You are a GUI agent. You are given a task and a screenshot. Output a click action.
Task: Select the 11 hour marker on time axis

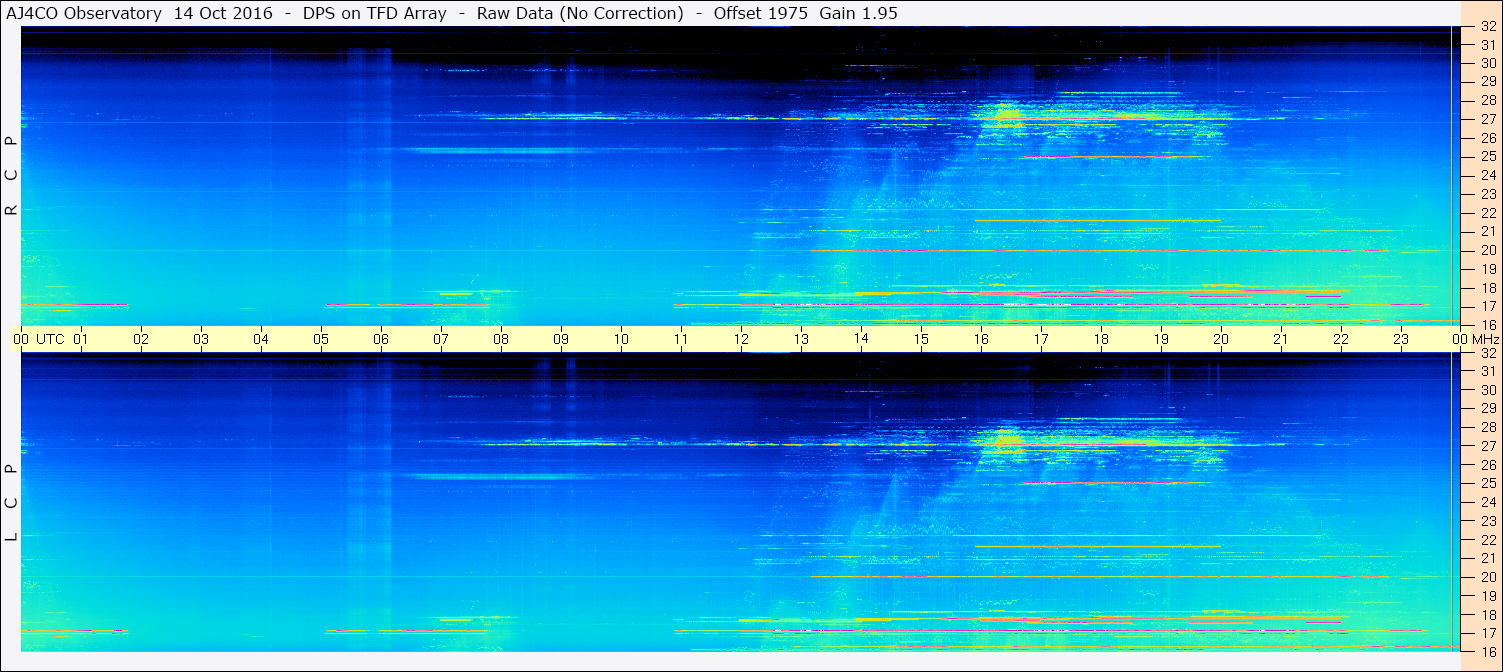(x=681, y=339)
